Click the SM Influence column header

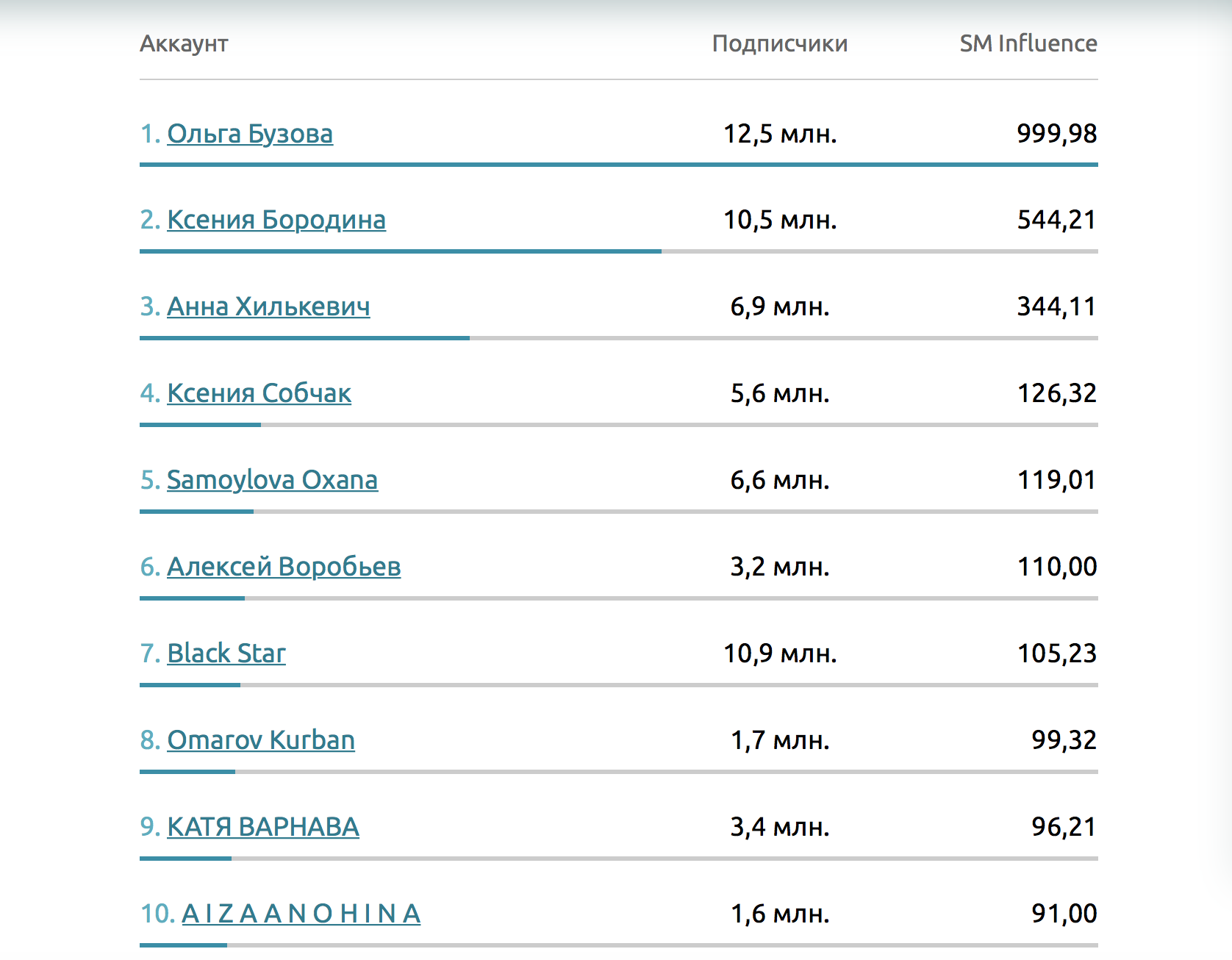tap(1028, 43)
